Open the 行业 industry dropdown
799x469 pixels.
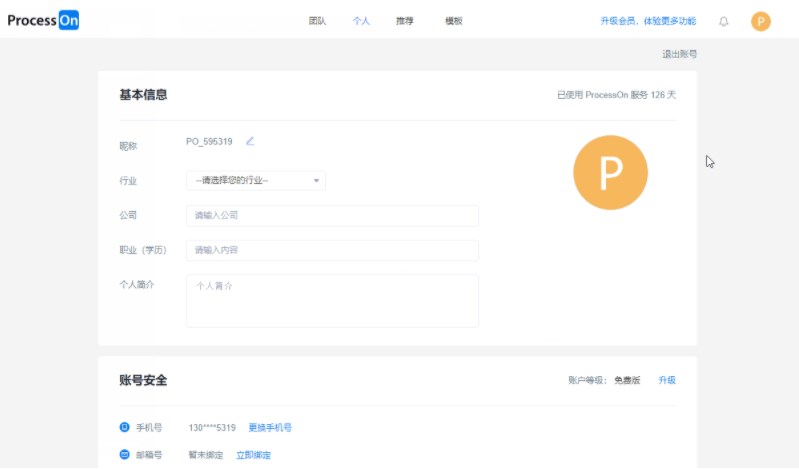click(256, 180)
